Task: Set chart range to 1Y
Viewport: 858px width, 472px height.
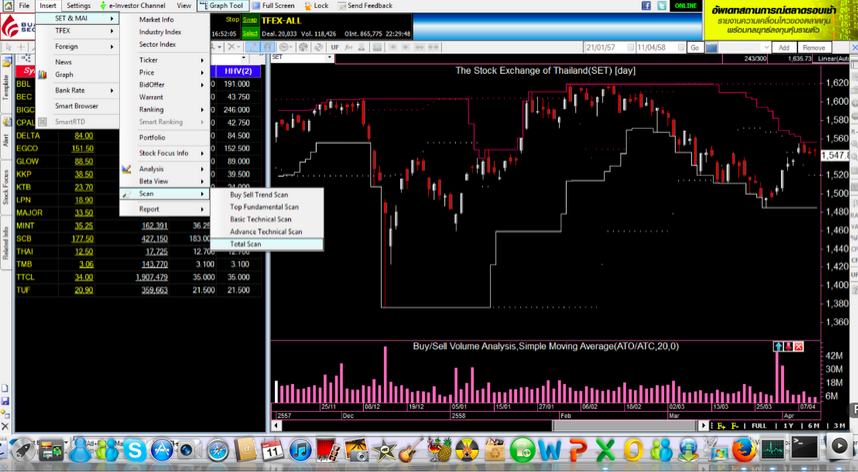Action: coord(788,426)
